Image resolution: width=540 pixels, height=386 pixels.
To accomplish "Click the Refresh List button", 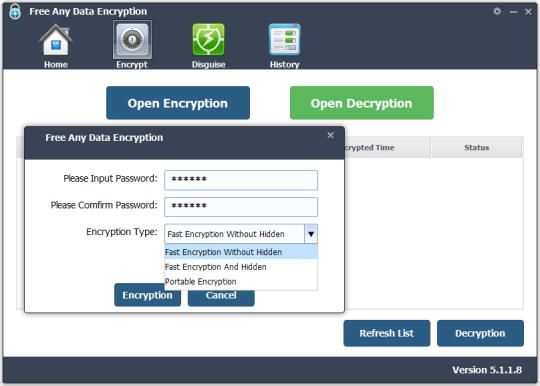I will [x=387, y=333].
